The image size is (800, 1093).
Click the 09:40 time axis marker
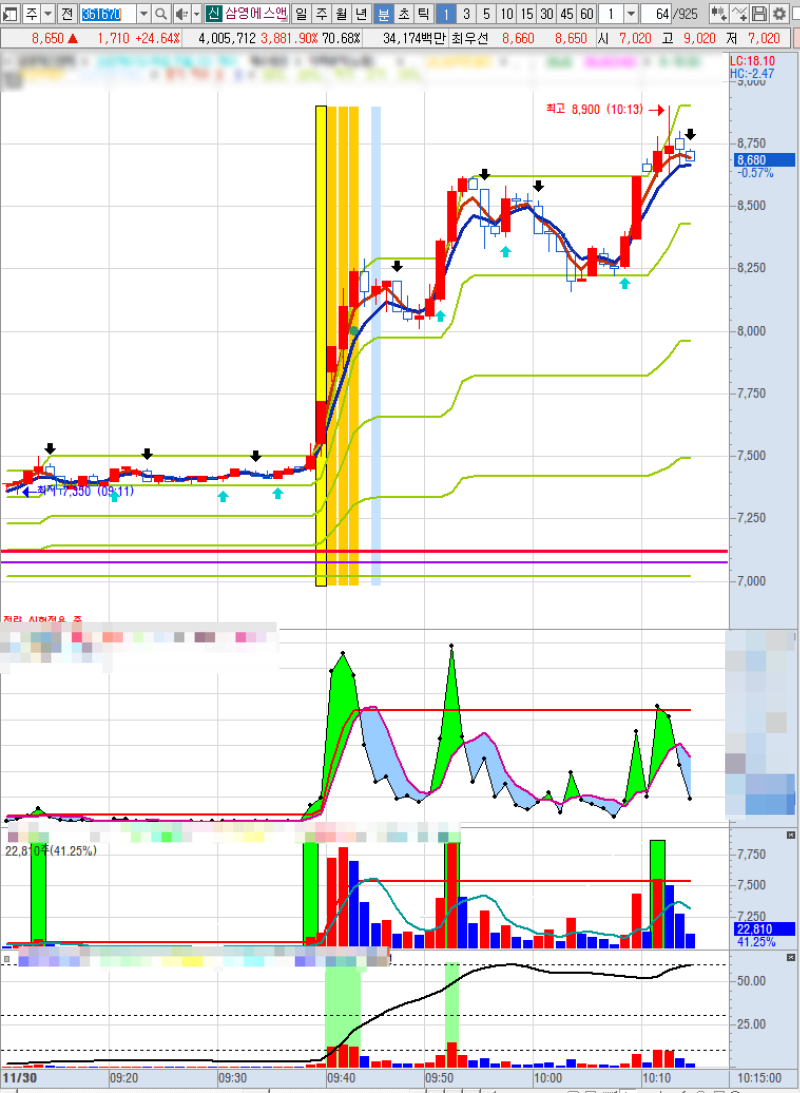click(340, 1078)
